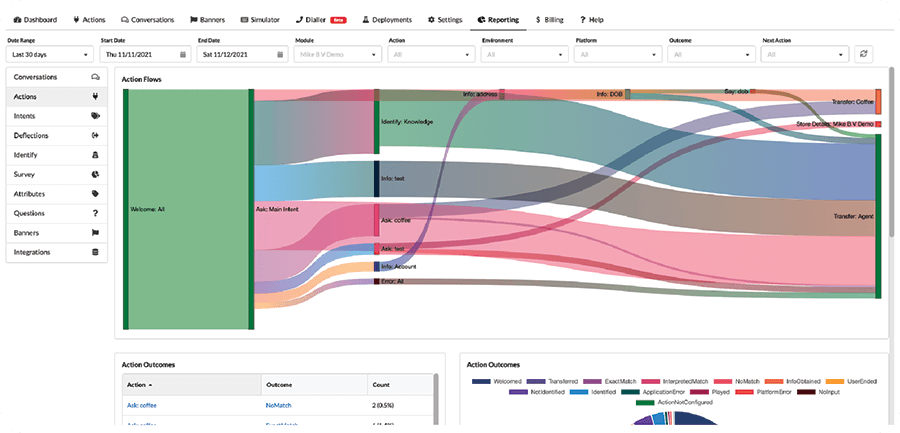The image size is (900, 433).
Task: Open the End Date calendar icon
Action: pos(280,55)
